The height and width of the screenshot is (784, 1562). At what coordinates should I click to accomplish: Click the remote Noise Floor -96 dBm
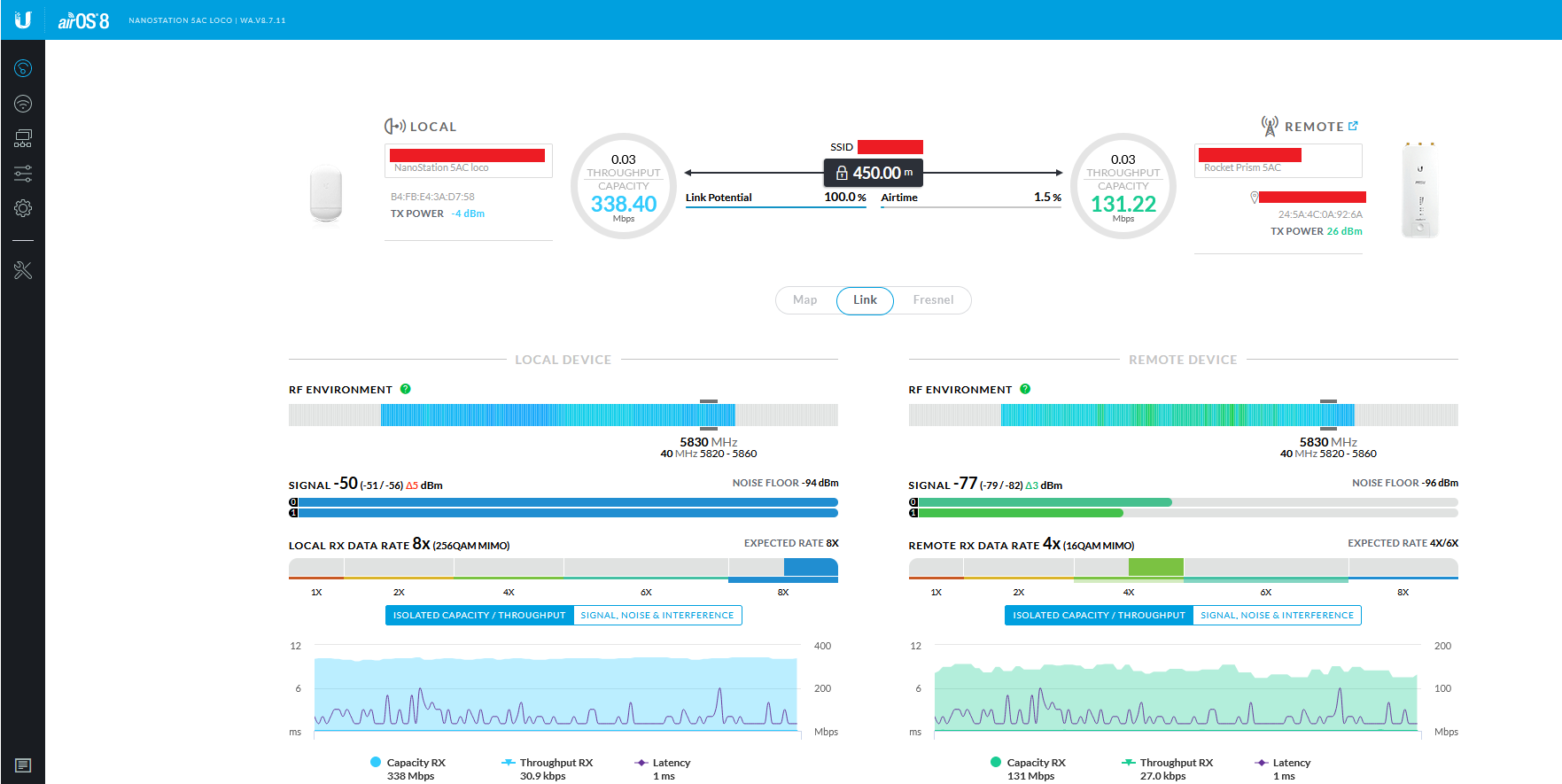1405,483
